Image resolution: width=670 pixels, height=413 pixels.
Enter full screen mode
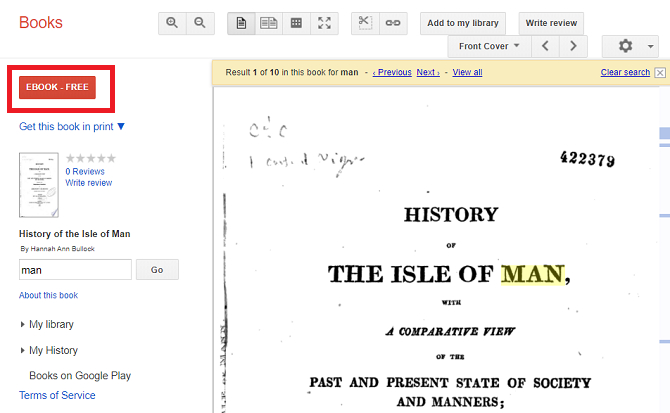(x=324, y=23)
